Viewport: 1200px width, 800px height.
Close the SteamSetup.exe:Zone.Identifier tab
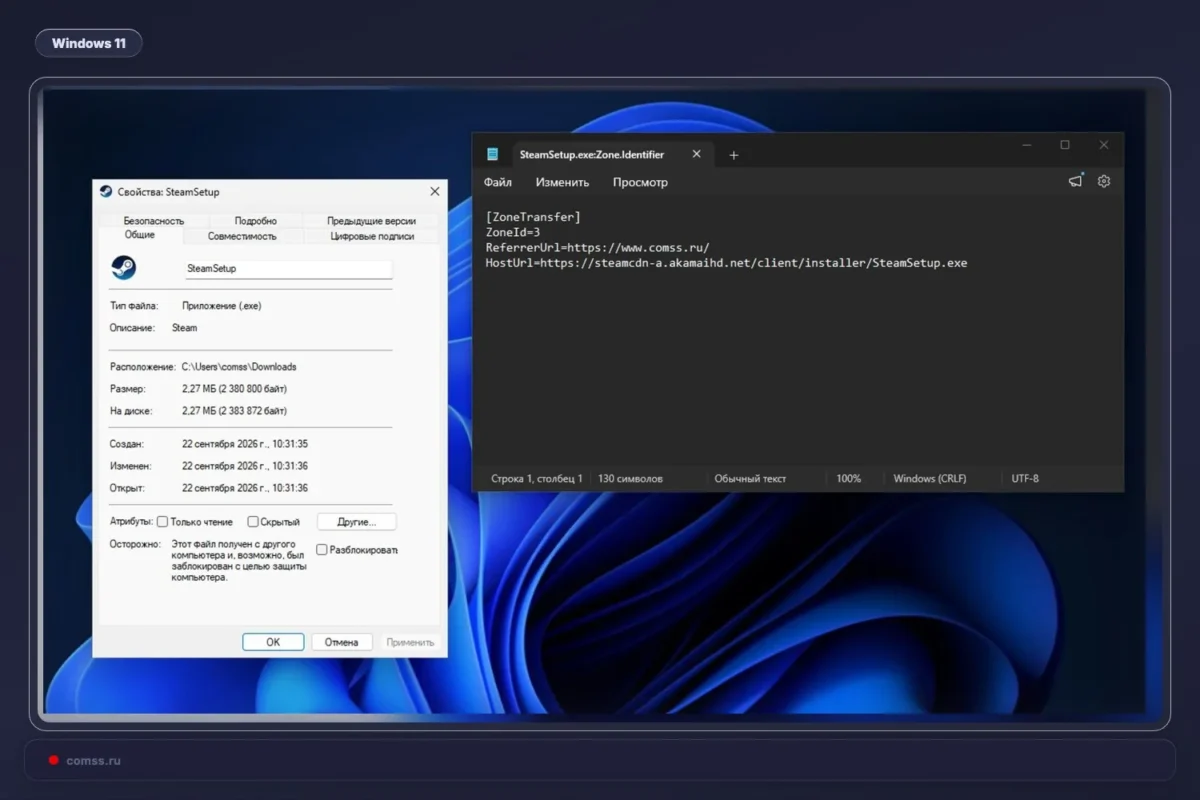697,154
